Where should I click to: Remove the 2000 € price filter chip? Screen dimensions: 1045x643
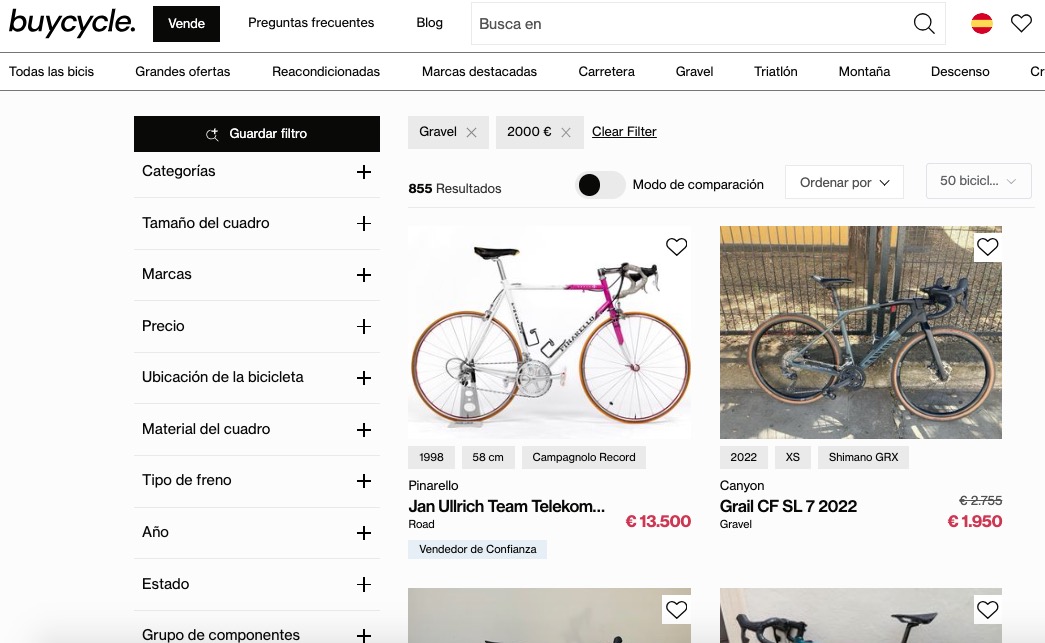pyautogui.click(x=566, y=132)
